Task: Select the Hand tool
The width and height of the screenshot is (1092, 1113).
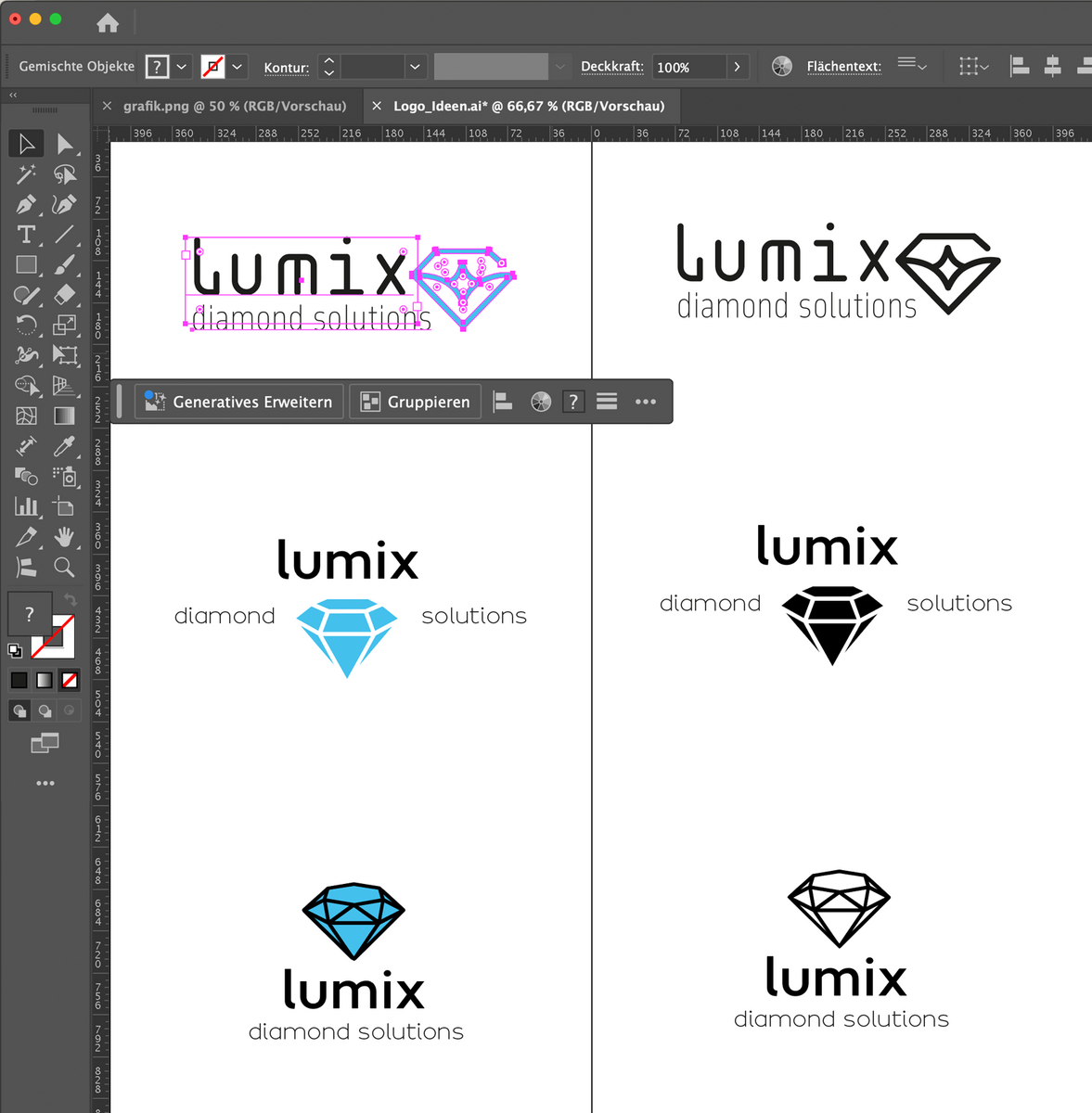Action: pos(64,536)
